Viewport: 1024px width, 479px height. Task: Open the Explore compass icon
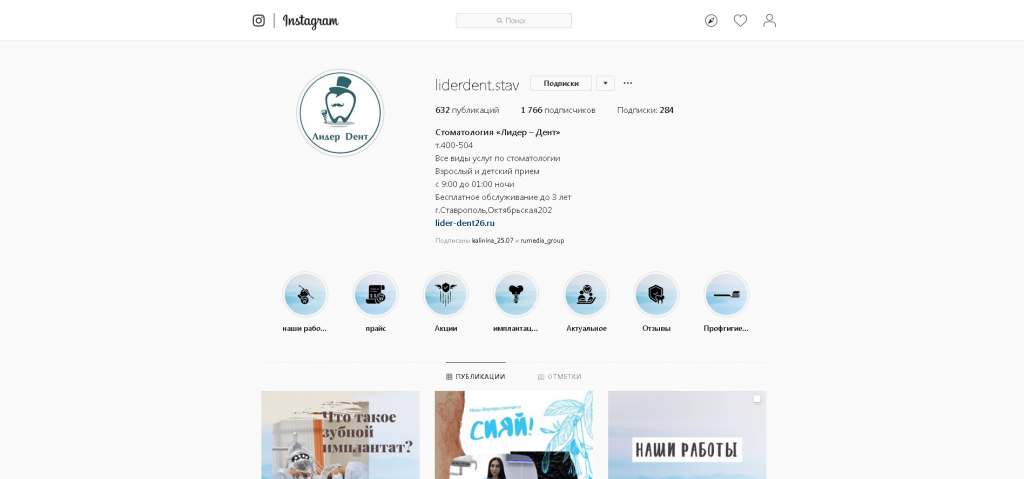pyautogui.click(x=711, y=21)
